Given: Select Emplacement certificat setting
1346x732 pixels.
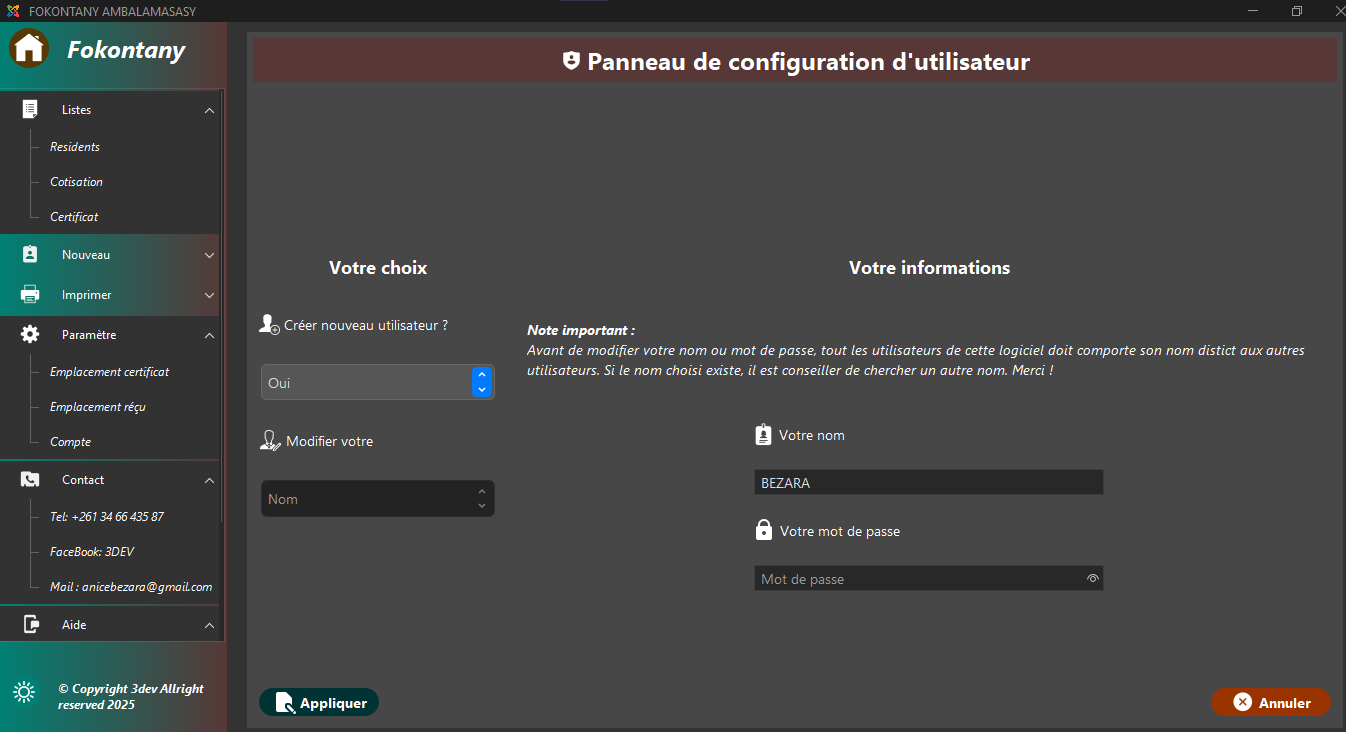Looking at the screenshot, I should coord(109,372).
